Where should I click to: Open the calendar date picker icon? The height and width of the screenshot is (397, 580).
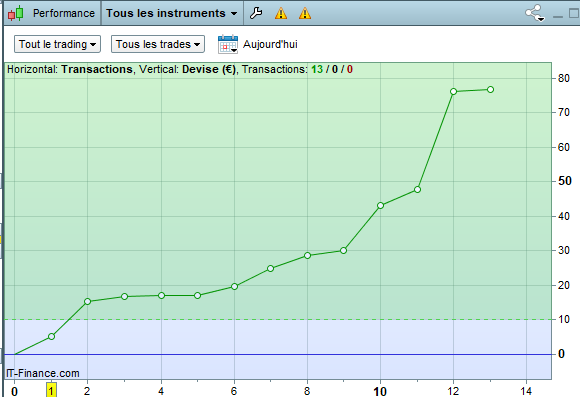point(228,44)
